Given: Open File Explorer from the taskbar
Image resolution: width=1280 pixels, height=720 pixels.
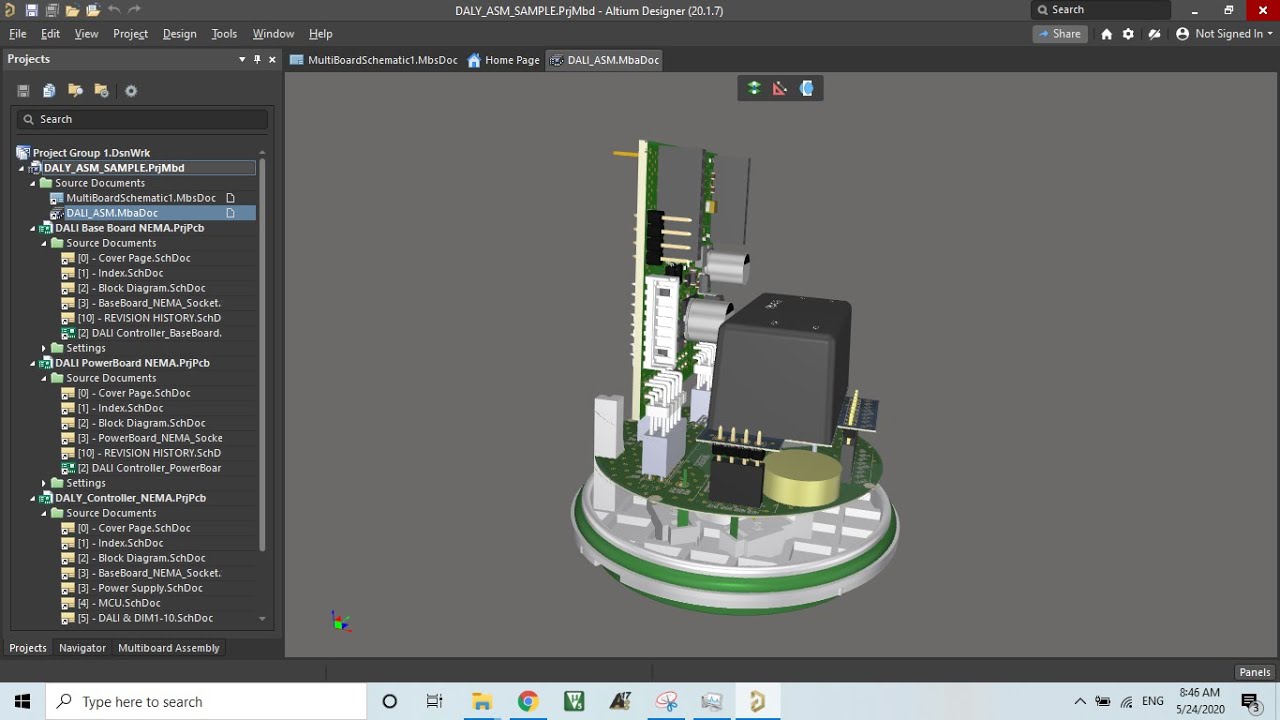Looking at the screenshot, I should [482, 701].
